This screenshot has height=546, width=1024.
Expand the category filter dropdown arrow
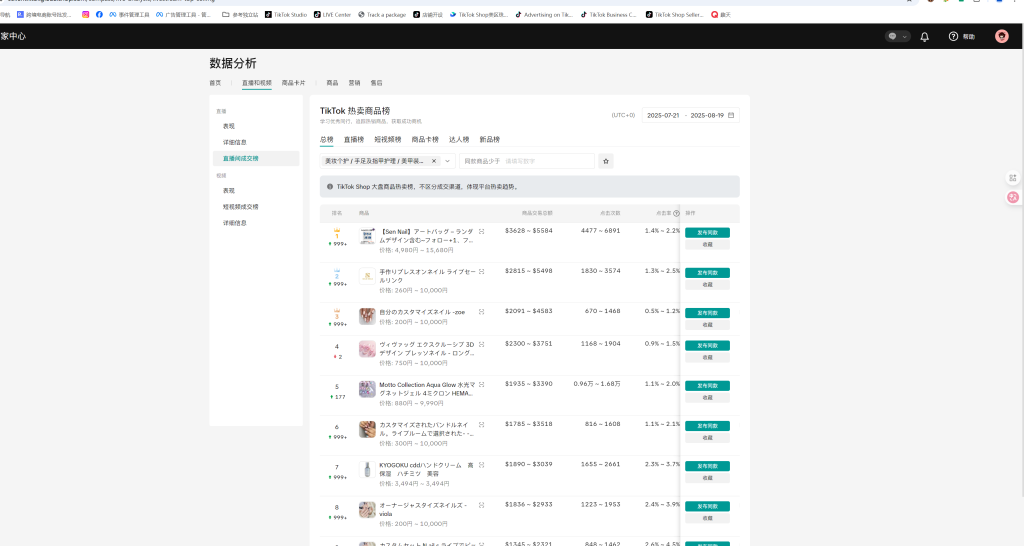447,161
